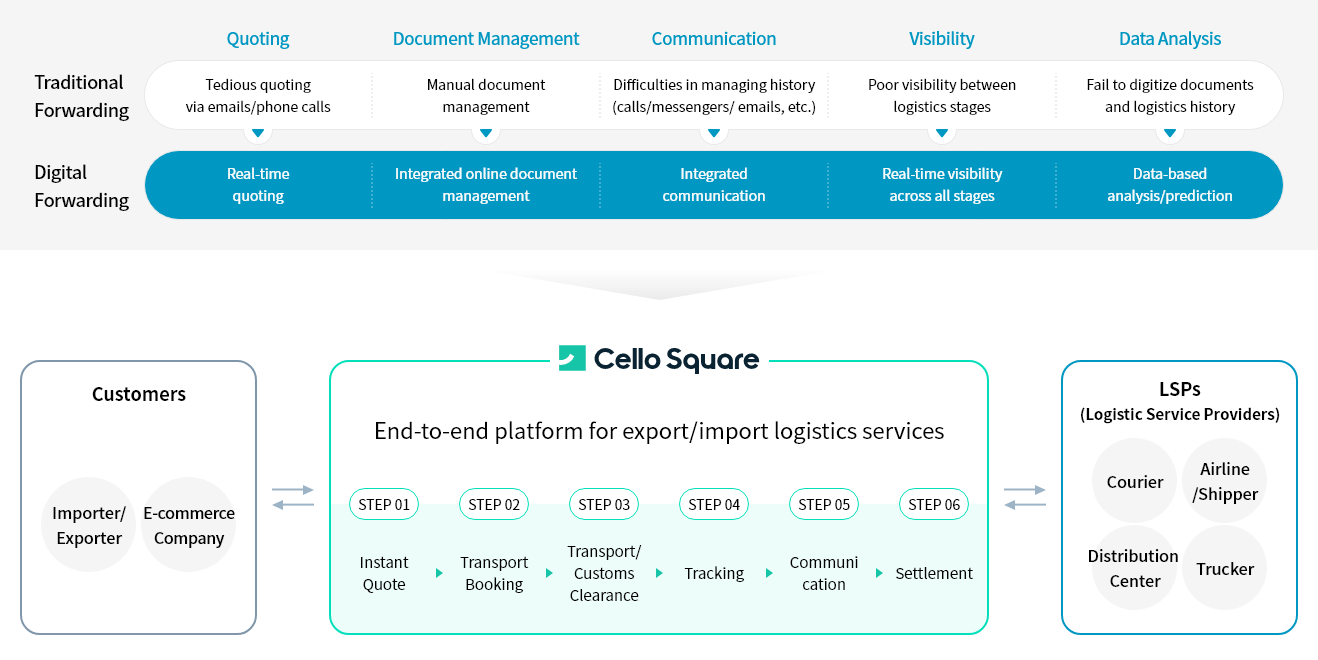Open the Communication column heading
The height and width of the screenshot is (660, 1318).
click(714, 39)
